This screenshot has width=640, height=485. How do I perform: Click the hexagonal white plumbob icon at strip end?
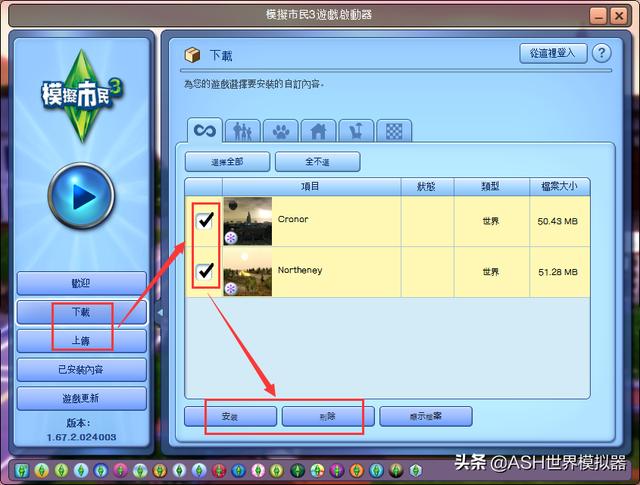click(416, 471)
